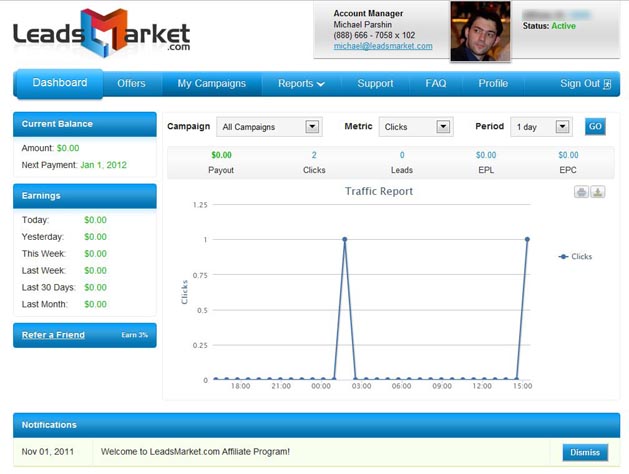Click the Last Month earnings value

[x=95, y=304]
